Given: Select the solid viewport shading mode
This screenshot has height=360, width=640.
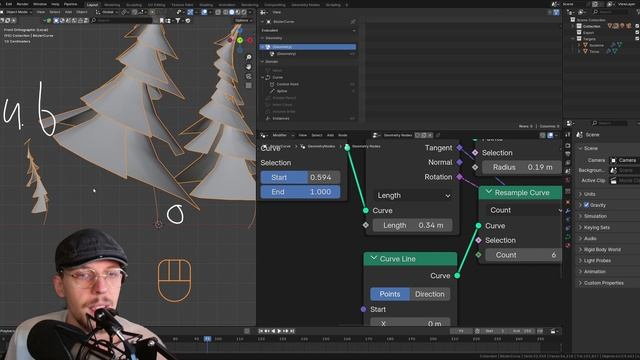Looking at the screenshot, I should [x=231, y=12].
